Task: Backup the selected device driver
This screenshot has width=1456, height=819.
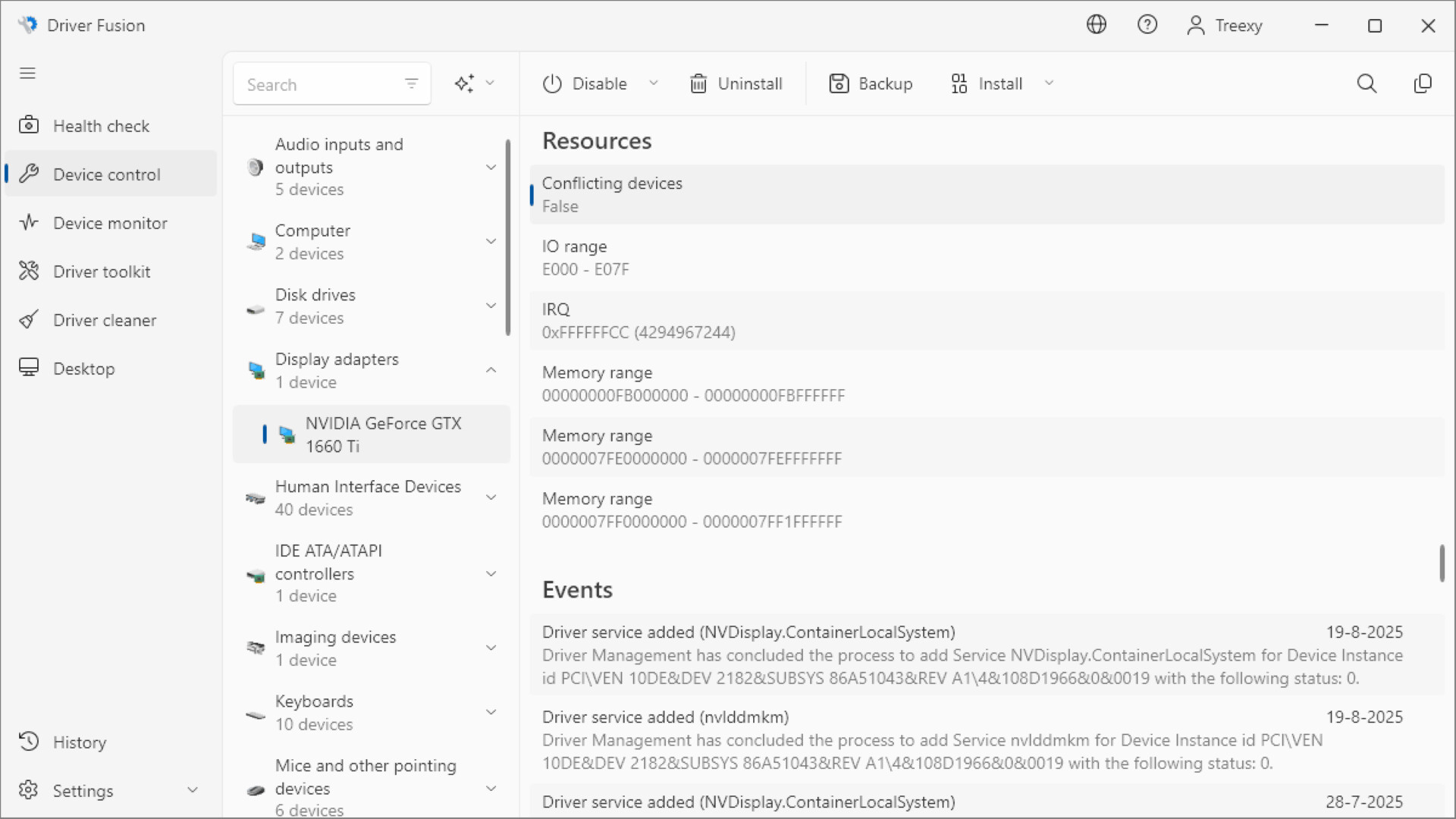Action: coord(871,83)
